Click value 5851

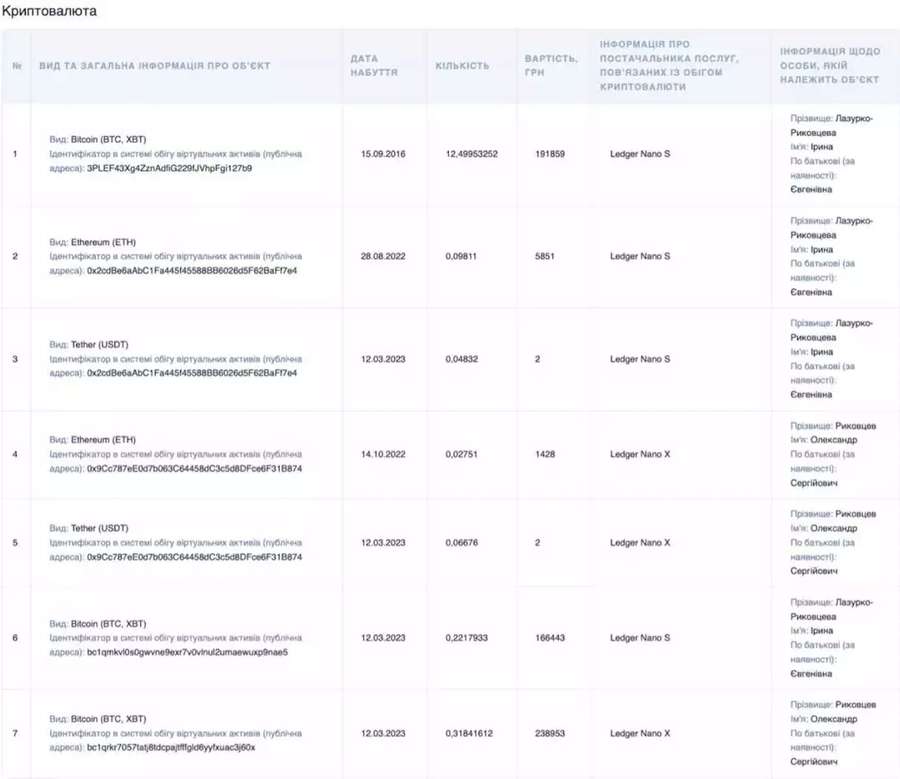tap(545, 256)
